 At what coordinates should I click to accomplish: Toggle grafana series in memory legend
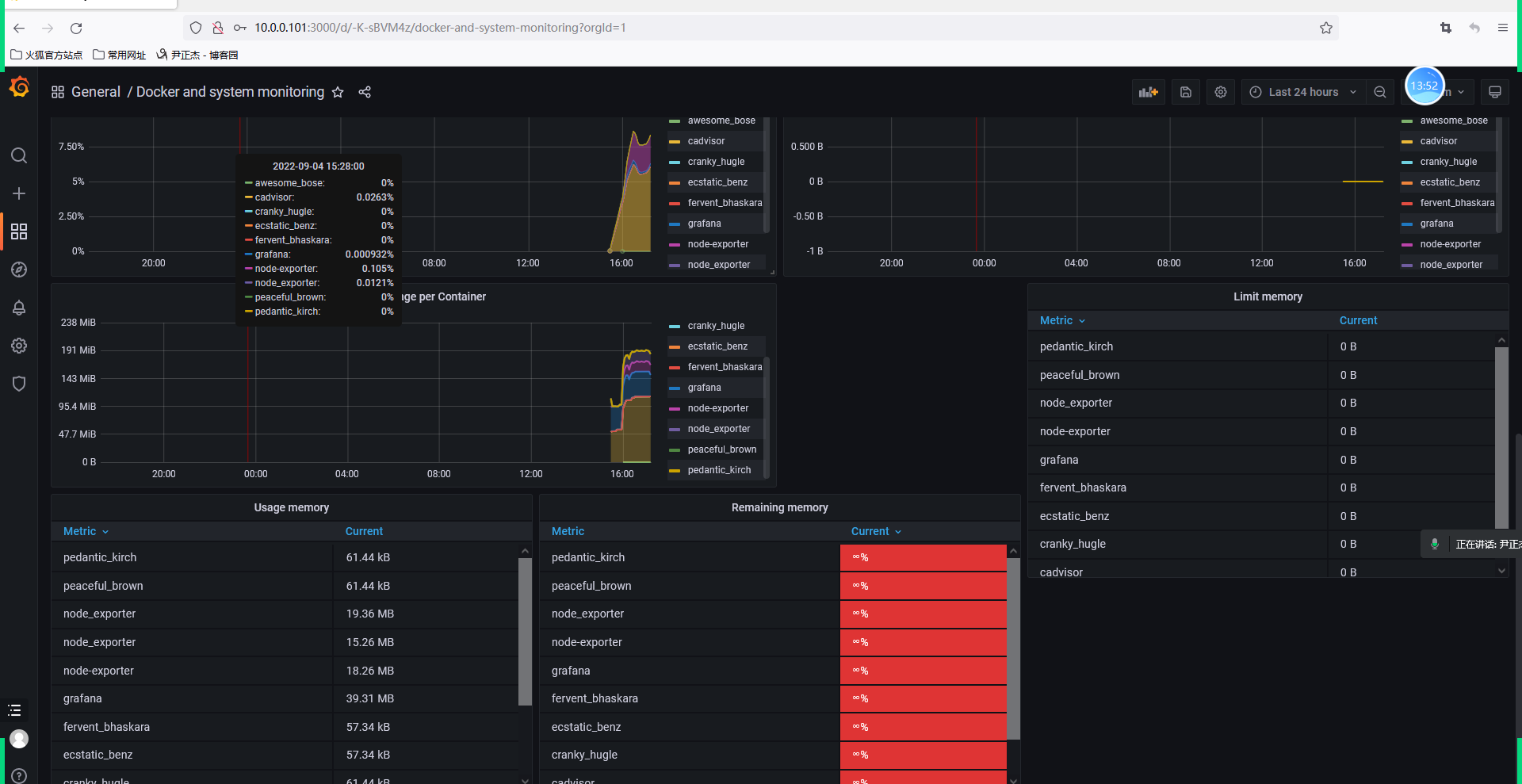point(704,388)
